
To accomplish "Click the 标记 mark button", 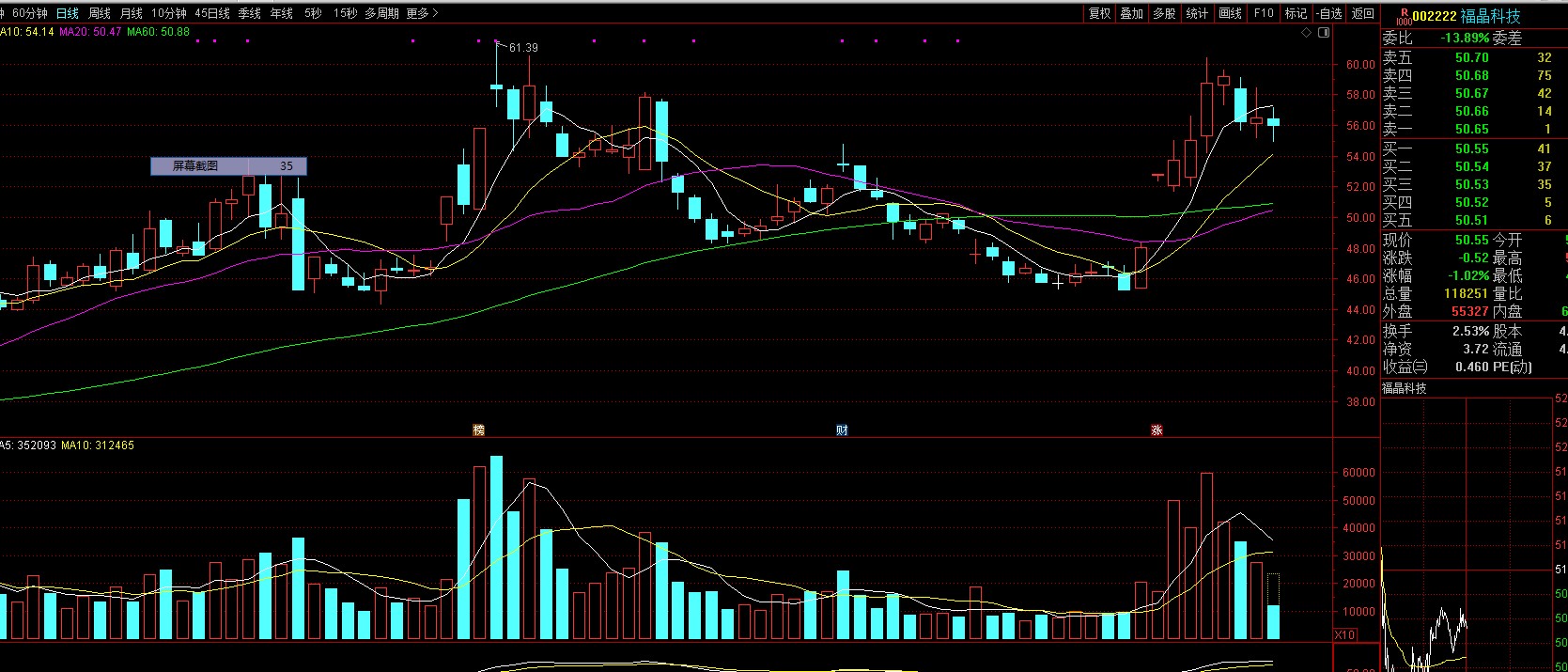I will [x=1296, y=13].
